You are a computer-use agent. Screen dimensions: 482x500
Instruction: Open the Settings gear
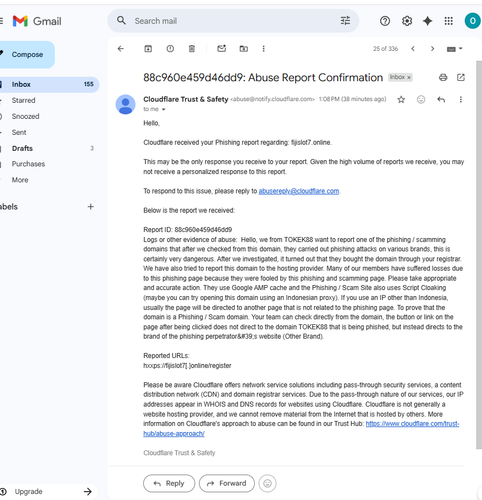pos(407,21)
